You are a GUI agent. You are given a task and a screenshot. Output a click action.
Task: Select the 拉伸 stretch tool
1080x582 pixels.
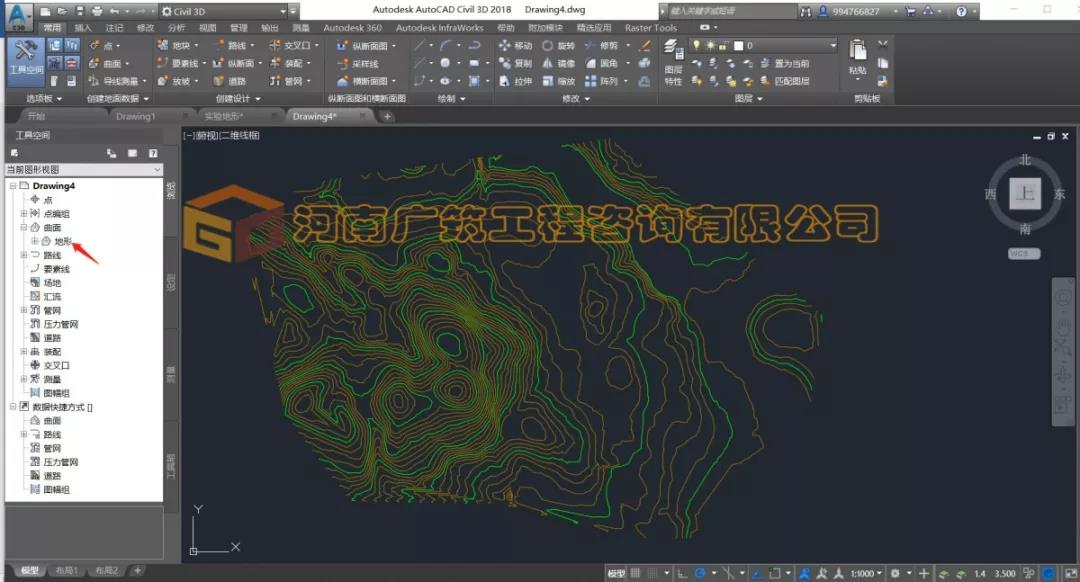(515, 81)
